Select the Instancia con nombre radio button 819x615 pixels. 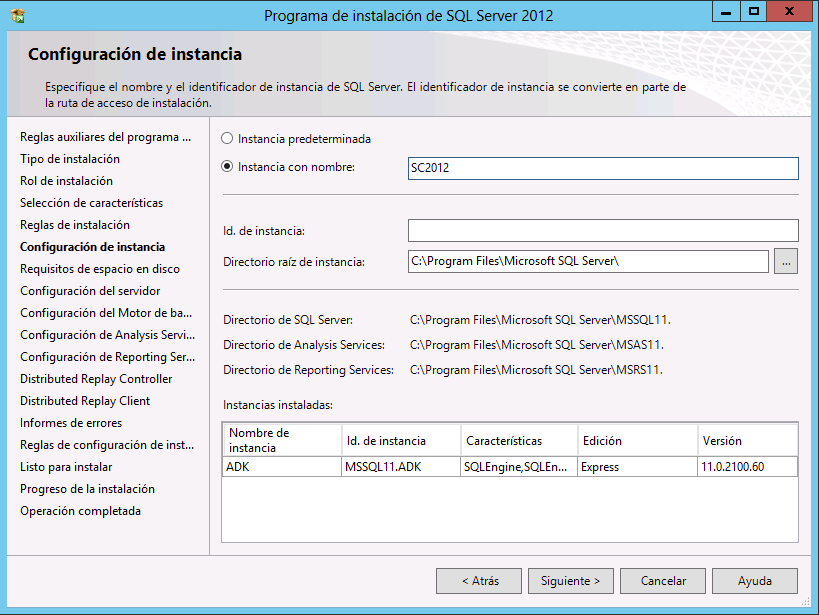(227, 167)
